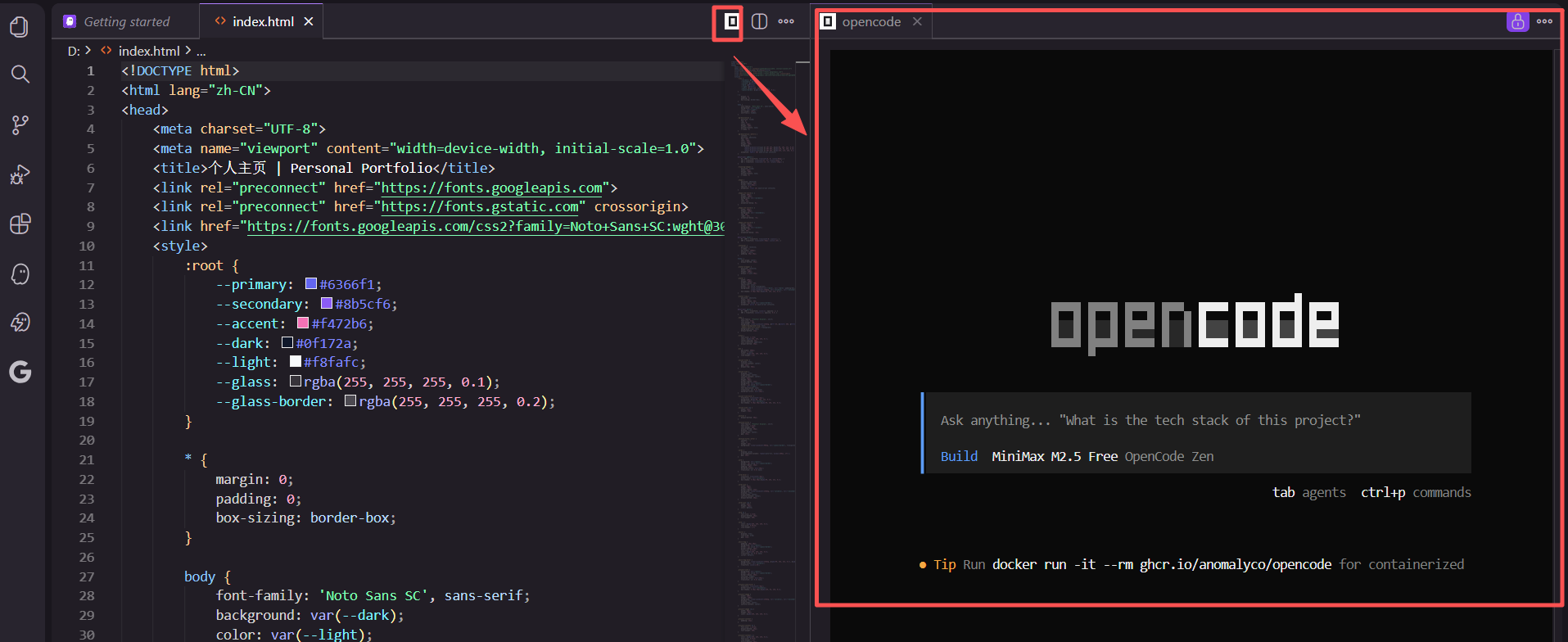
Task: Split the editor right
Action: click(760, 22)
